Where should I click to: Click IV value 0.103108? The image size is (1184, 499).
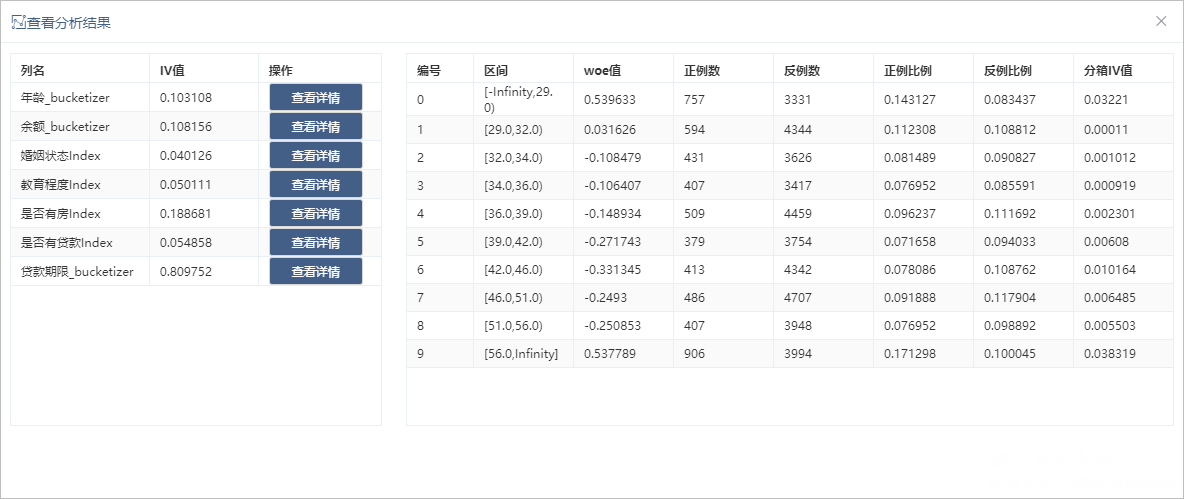tap(186, 97)
